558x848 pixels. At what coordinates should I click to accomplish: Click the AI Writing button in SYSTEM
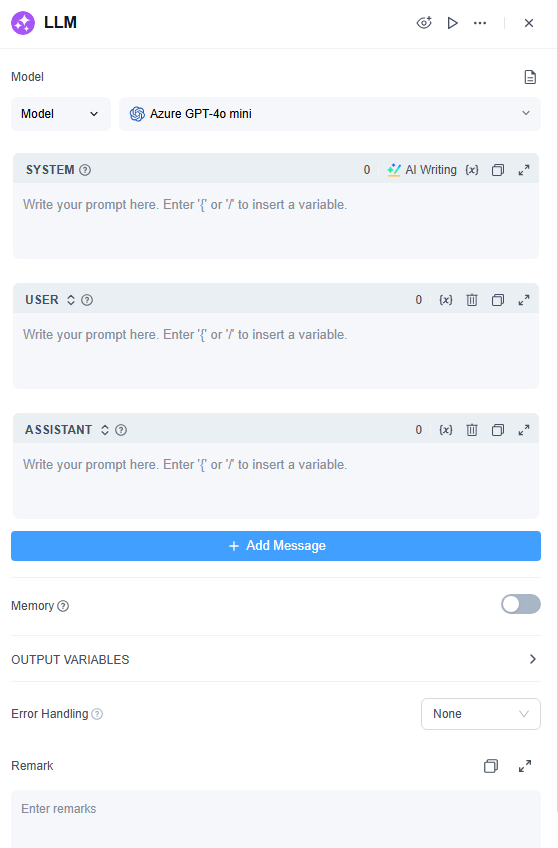[x=422, y=170]
